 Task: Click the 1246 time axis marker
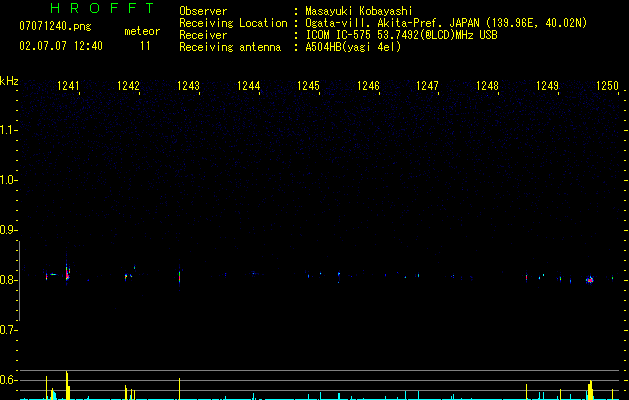pos(368,86)
